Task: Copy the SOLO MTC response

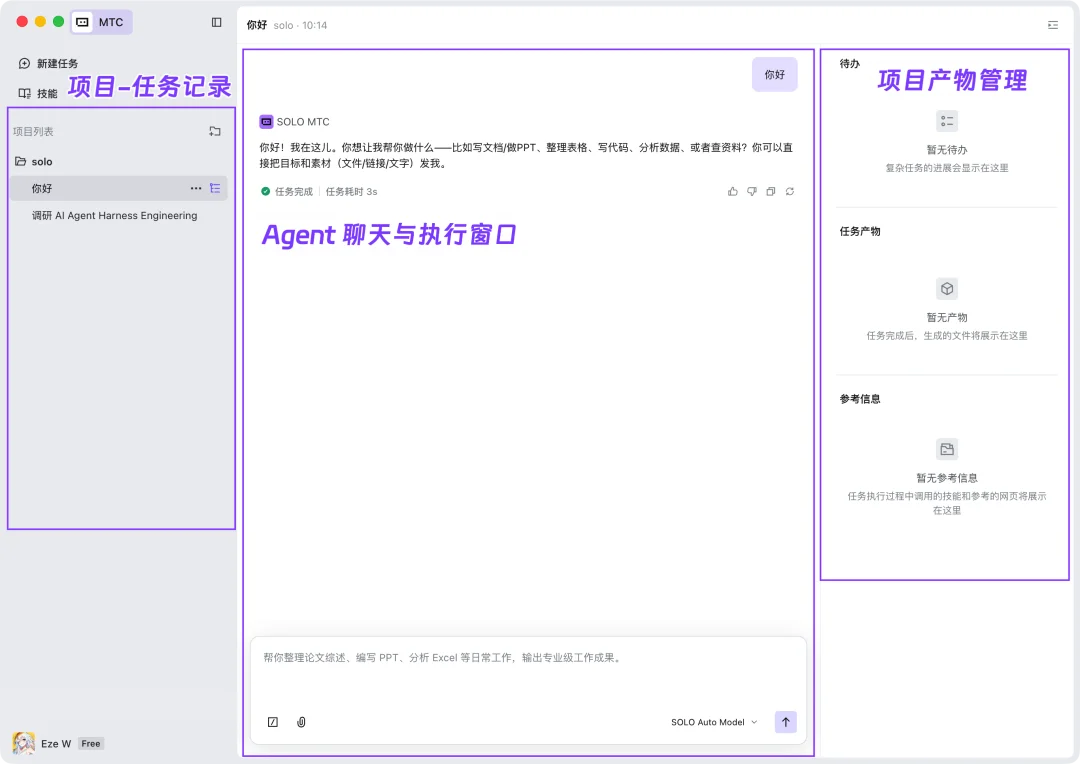Action: click(771, 191)
